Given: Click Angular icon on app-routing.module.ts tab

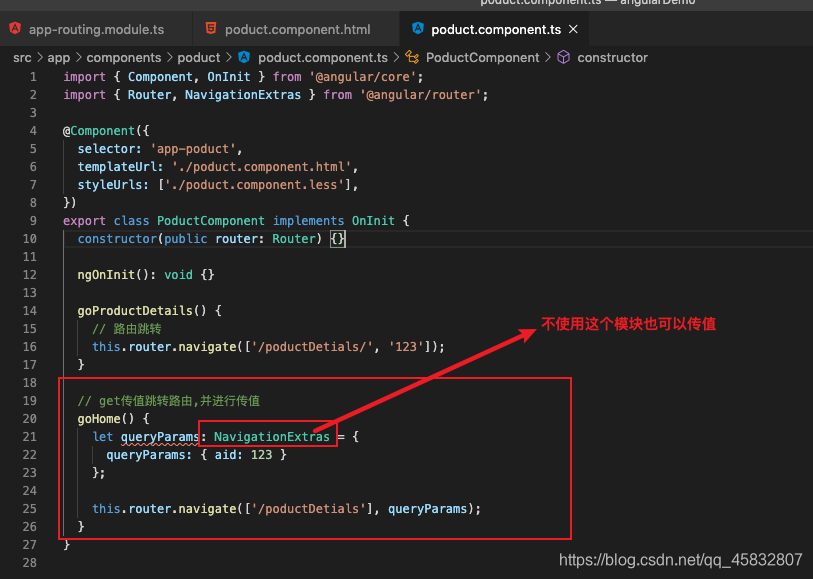Looking at the screenshot, I should click(15, 29).
